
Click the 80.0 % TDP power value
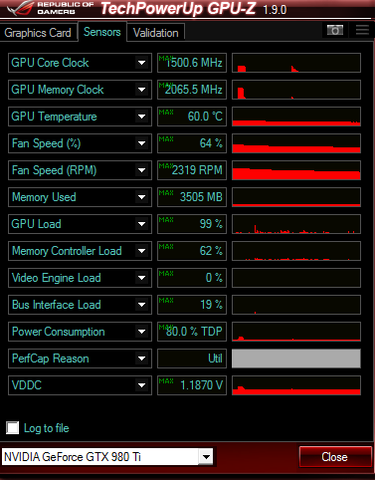pyautogui.click(x=192, y=331)
